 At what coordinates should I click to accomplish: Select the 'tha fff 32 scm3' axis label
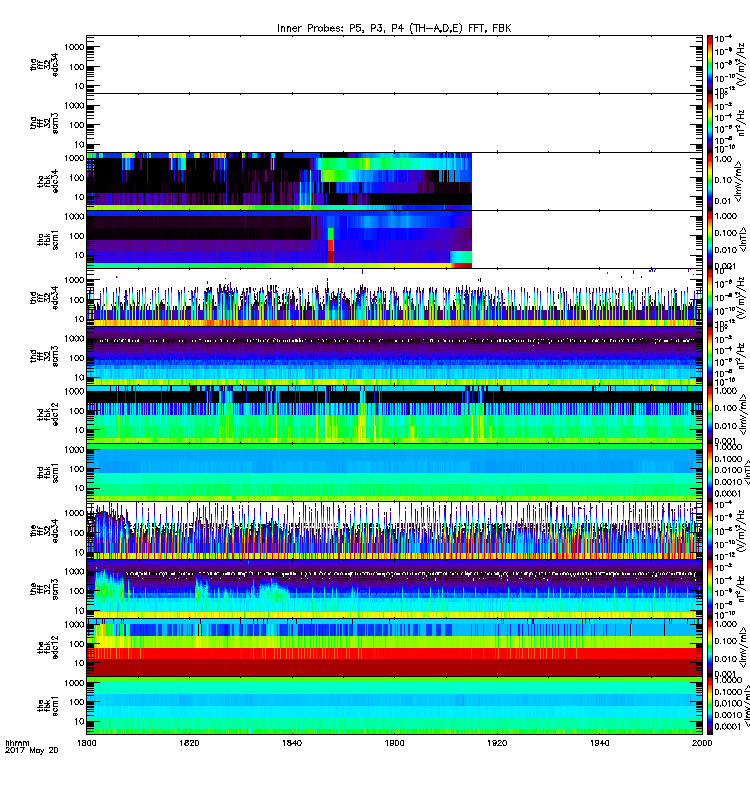pyautogui.click(x=44, y=123)
